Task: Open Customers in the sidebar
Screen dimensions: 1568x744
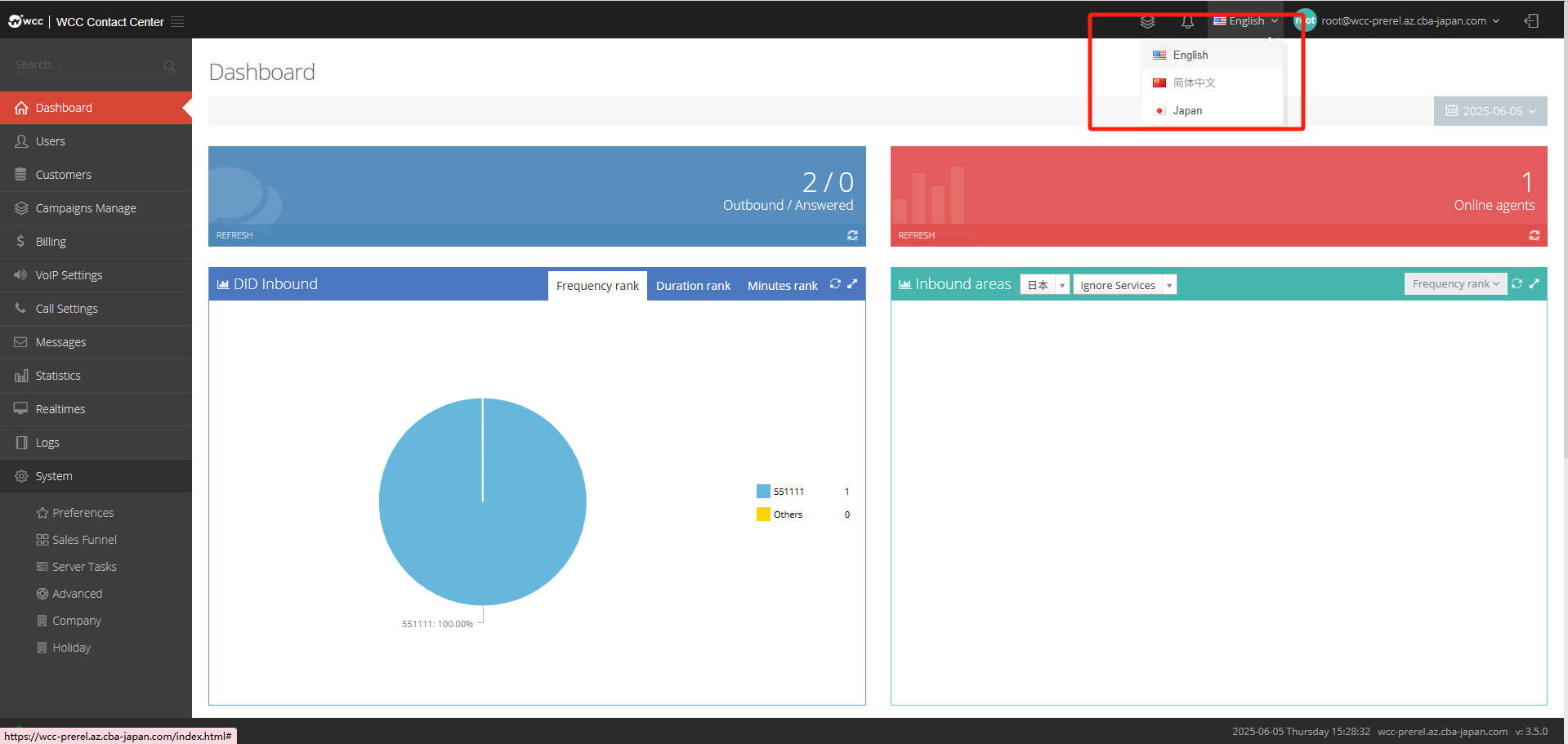Action: (96, 175)
